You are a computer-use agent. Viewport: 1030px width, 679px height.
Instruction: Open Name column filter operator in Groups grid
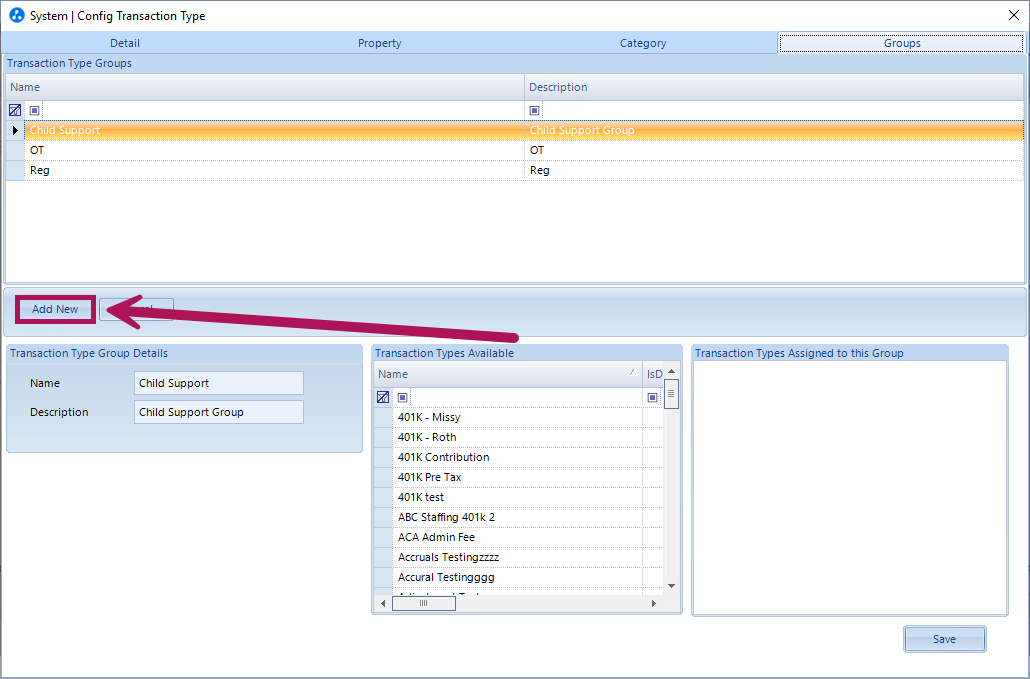pyautogui.click(x=35, y=110)
